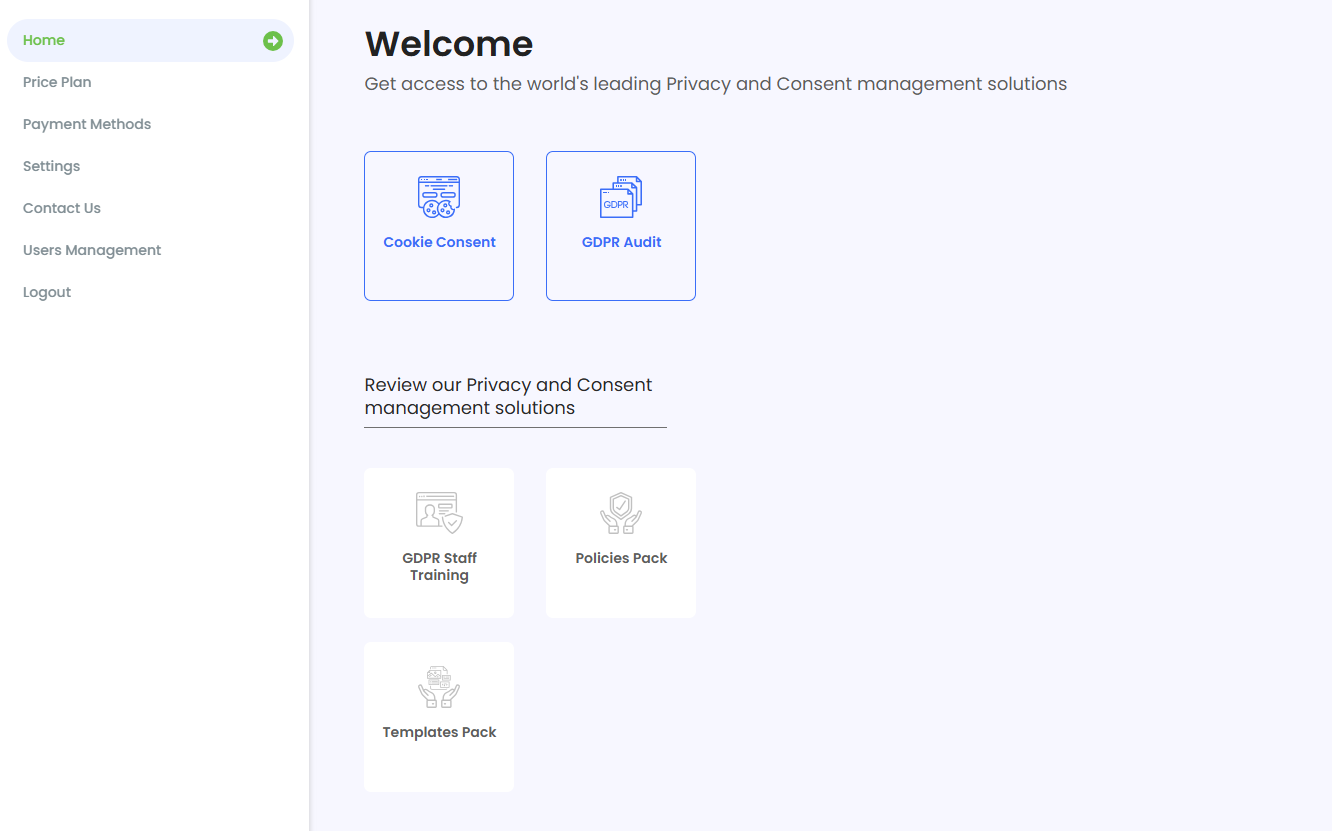Click the Policies Pack card title
Image resolution: width=1332 pixels, height=831 pixels.
tap(621, 559)
